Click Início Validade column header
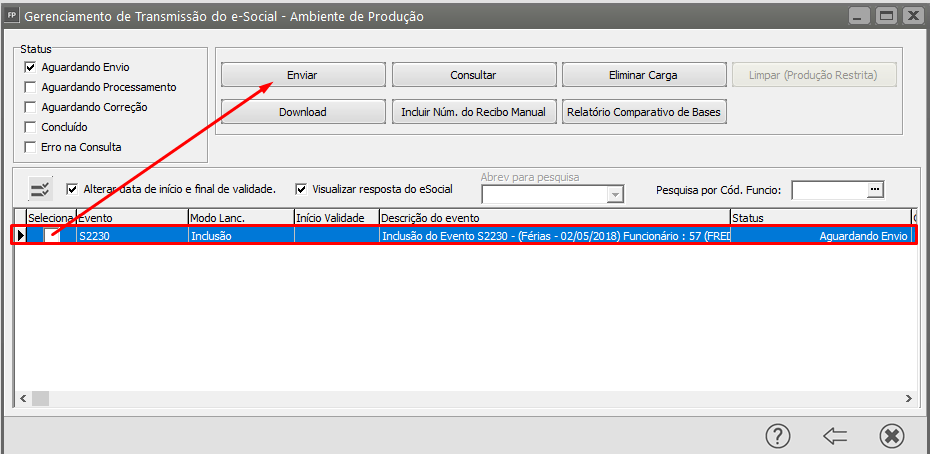Viewport: 930px width, 454px height. (x=336, y=218)
